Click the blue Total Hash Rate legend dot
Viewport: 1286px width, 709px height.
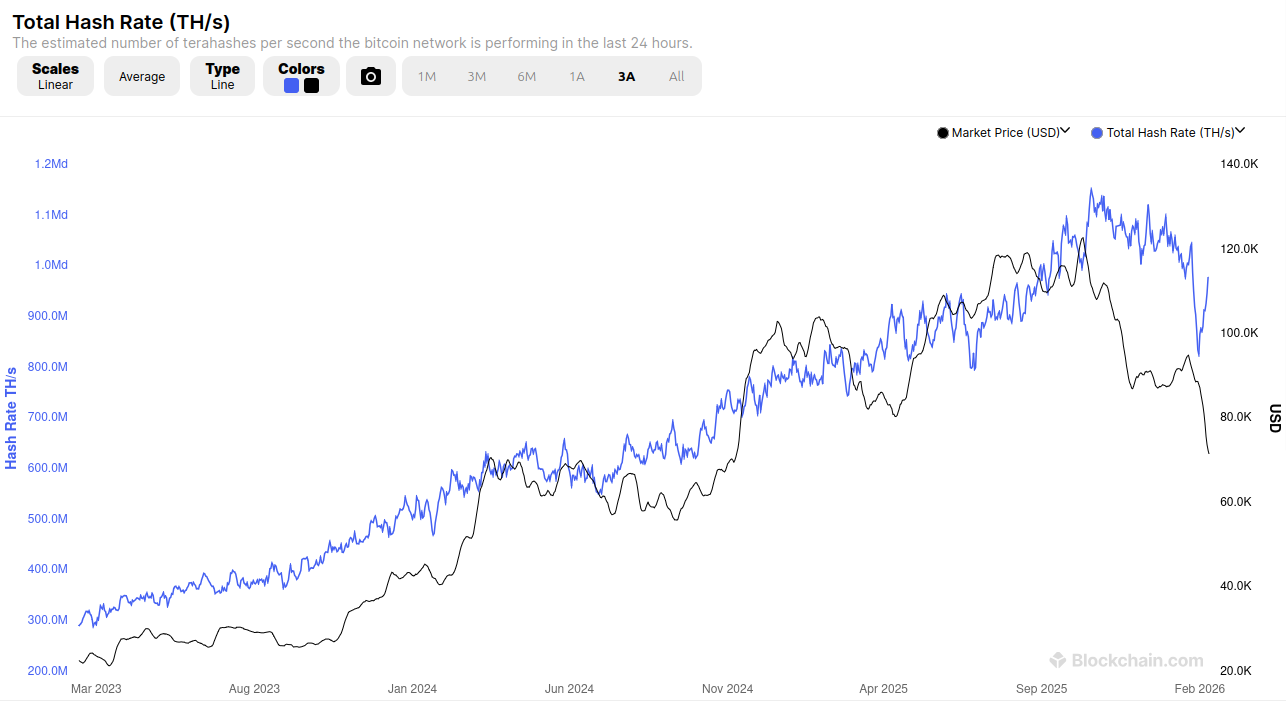(1097, 133)
